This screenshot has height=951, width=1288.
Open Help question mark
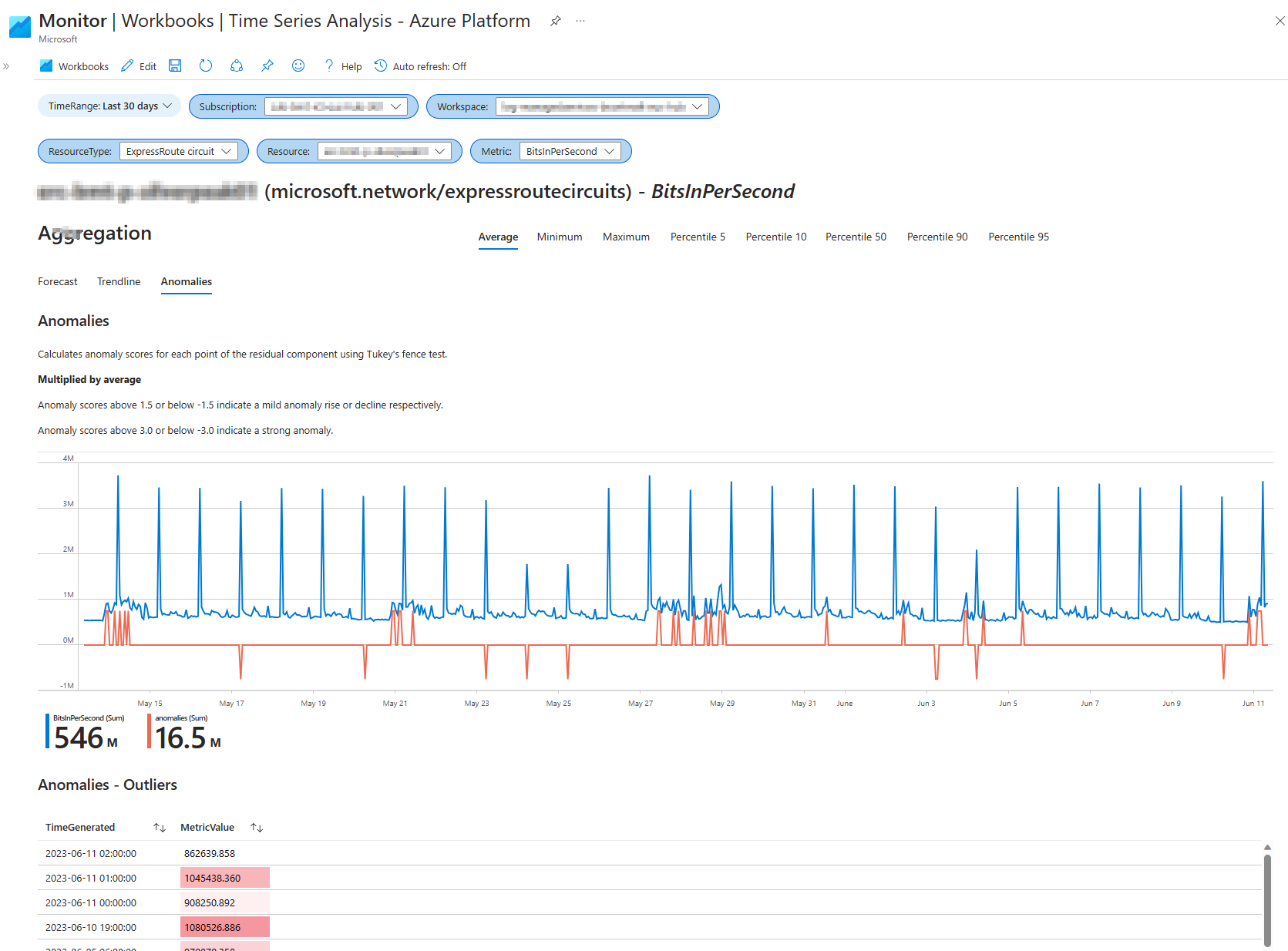329,66
